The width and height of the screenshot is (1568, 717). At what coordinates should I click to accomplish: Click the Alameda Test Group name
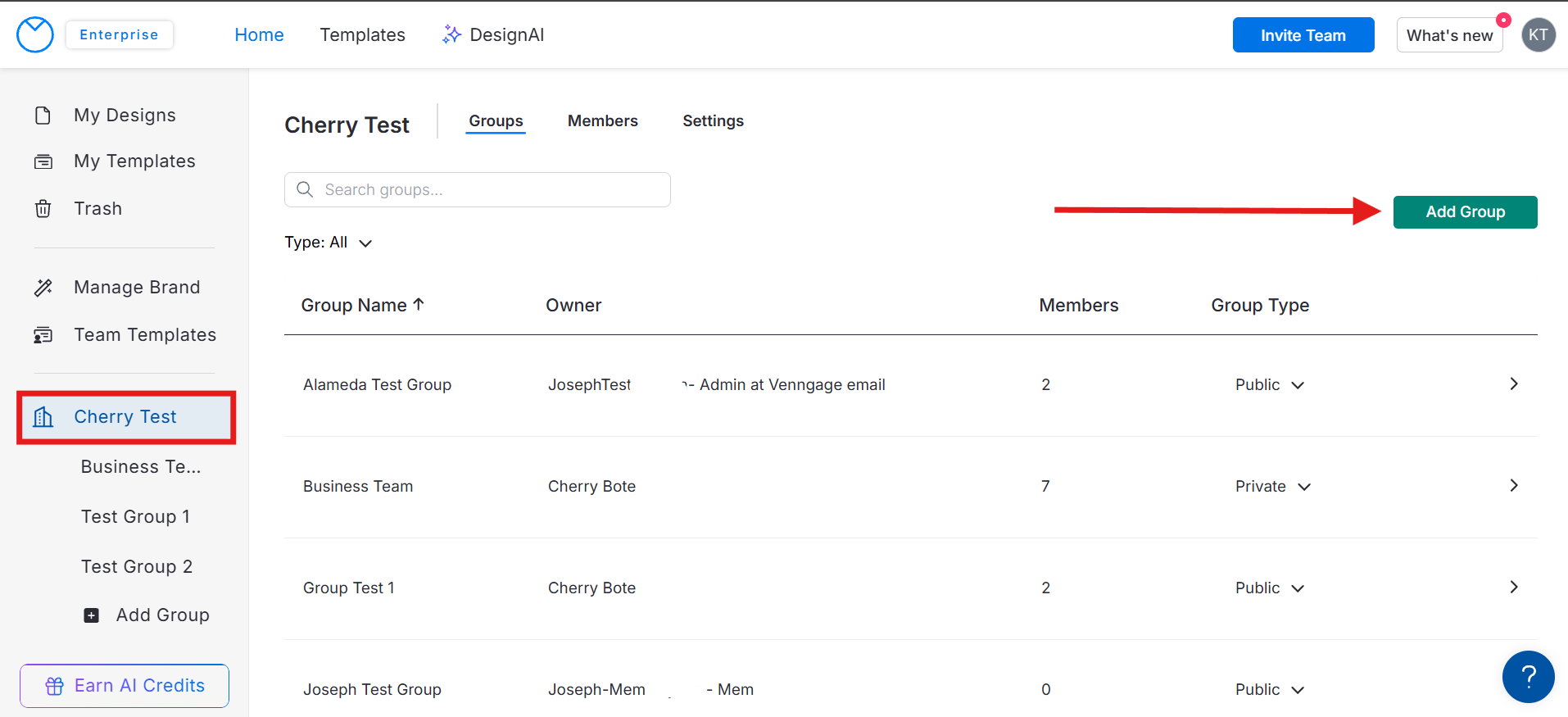377,385
